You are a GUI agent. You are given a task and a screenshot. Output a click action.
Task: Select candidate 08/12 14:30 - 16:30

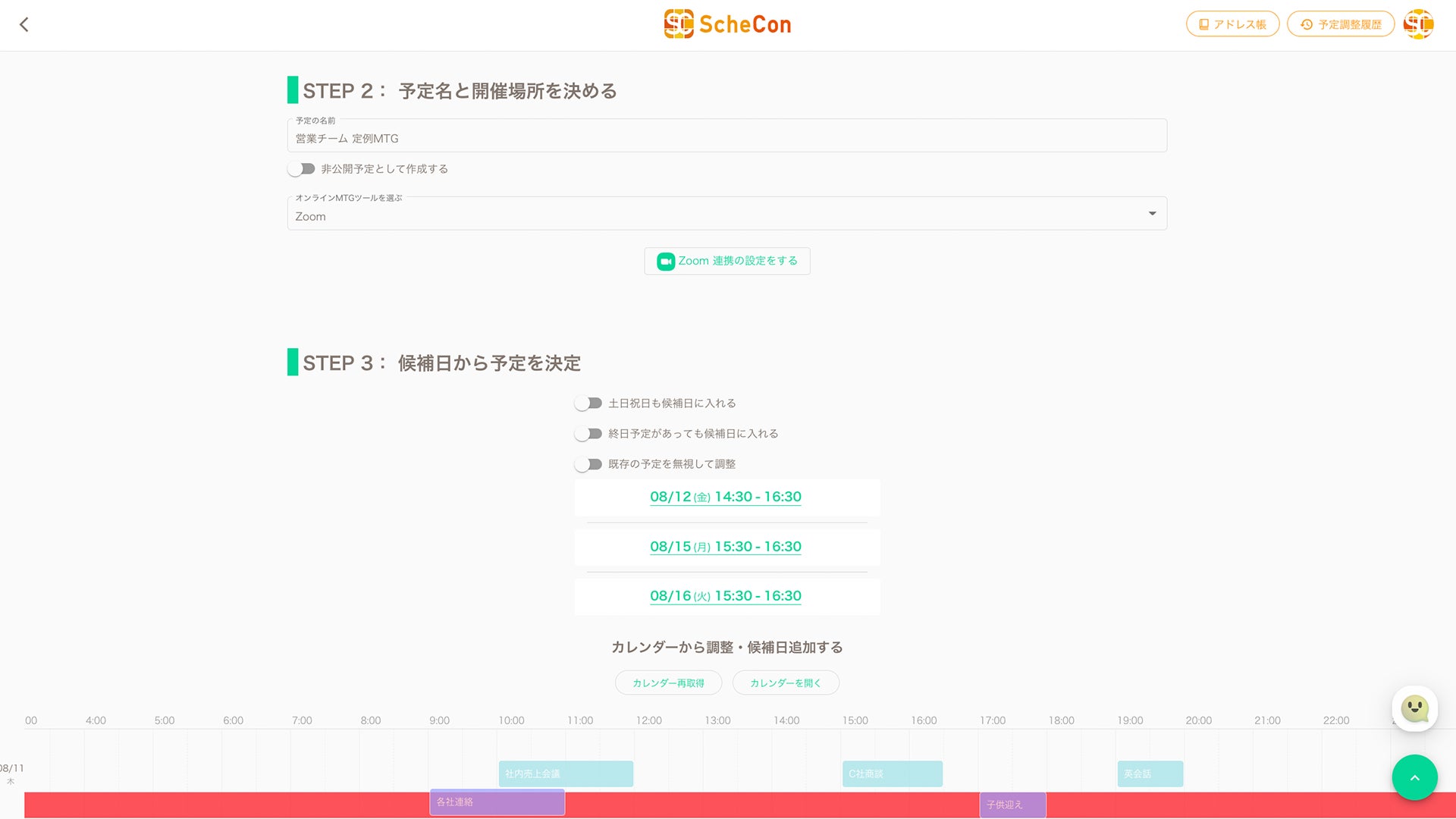pyautogui.click(x=726, y=497)
